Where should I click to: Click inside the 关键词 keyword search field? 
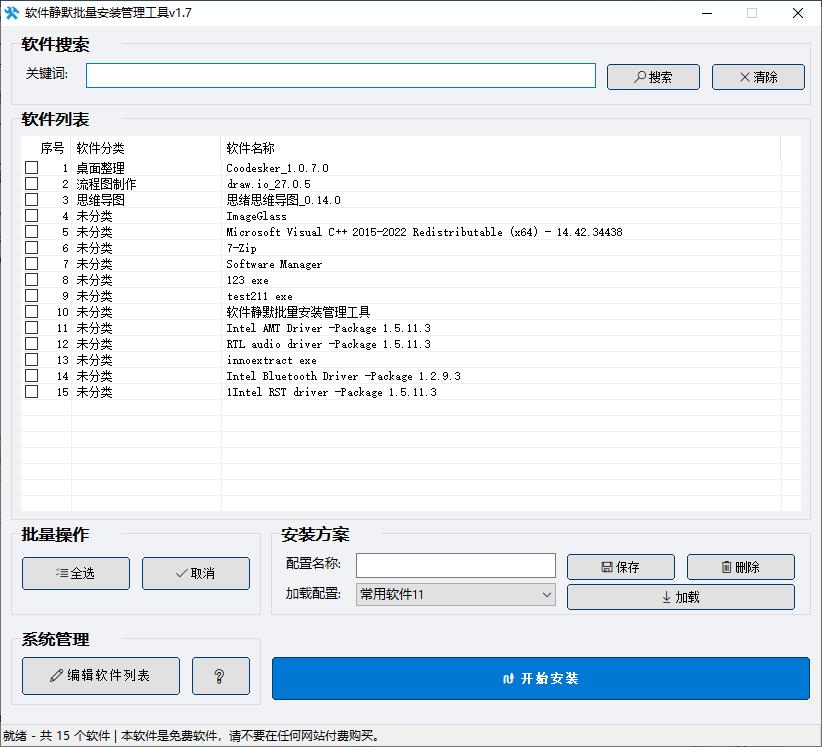coord(340,75)
